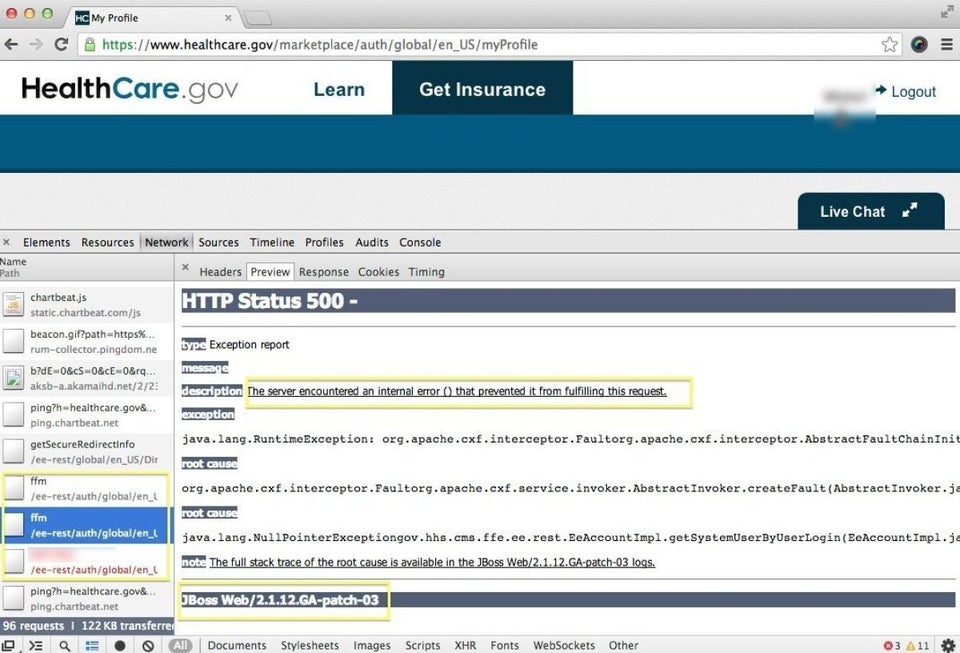Switch to the Profiles panel
The image size is (960, 653).
click(x=324, y=242)
